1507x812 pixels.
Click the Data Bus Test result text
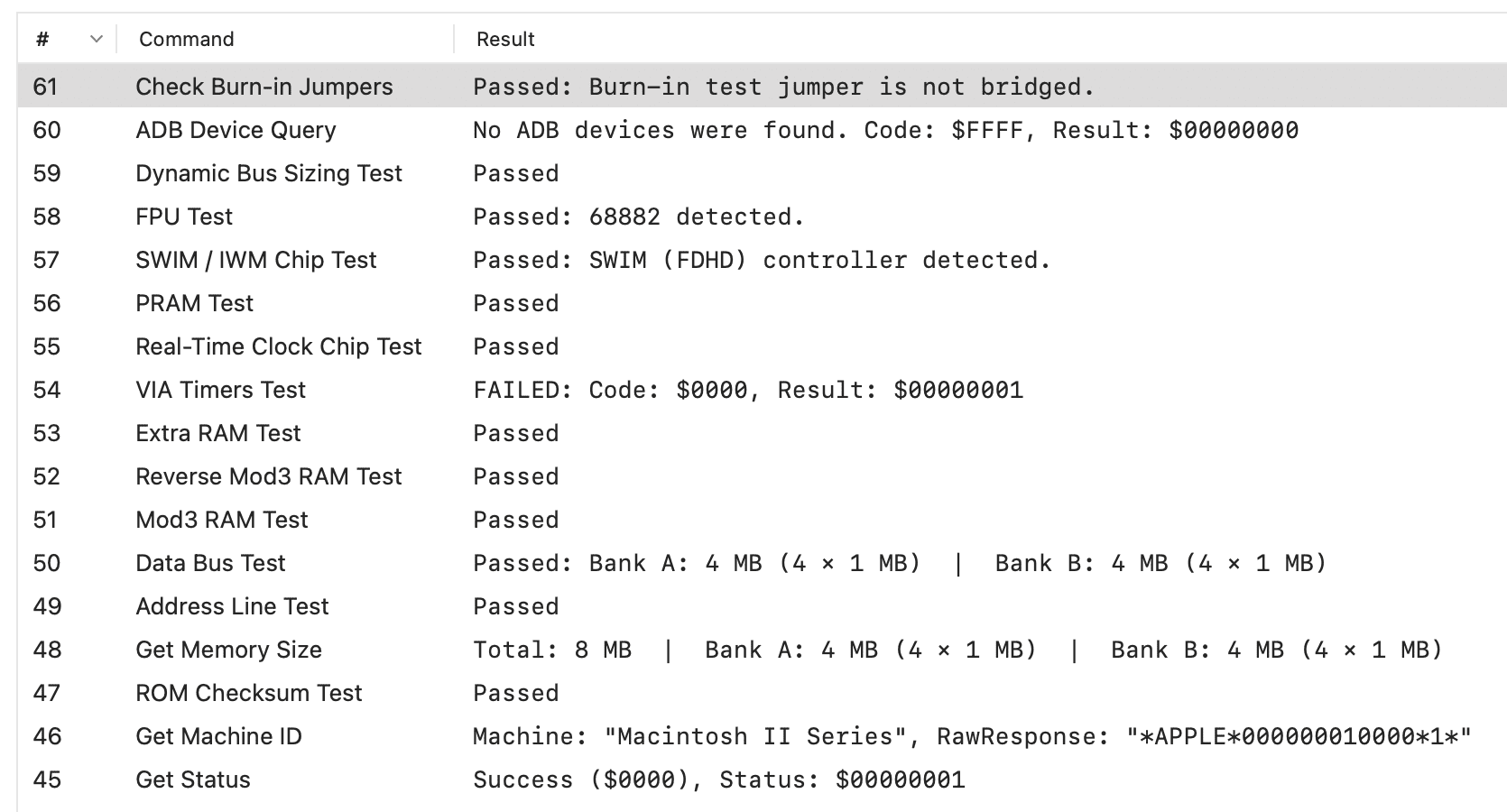pyautogui.click(x=900, y=563)
